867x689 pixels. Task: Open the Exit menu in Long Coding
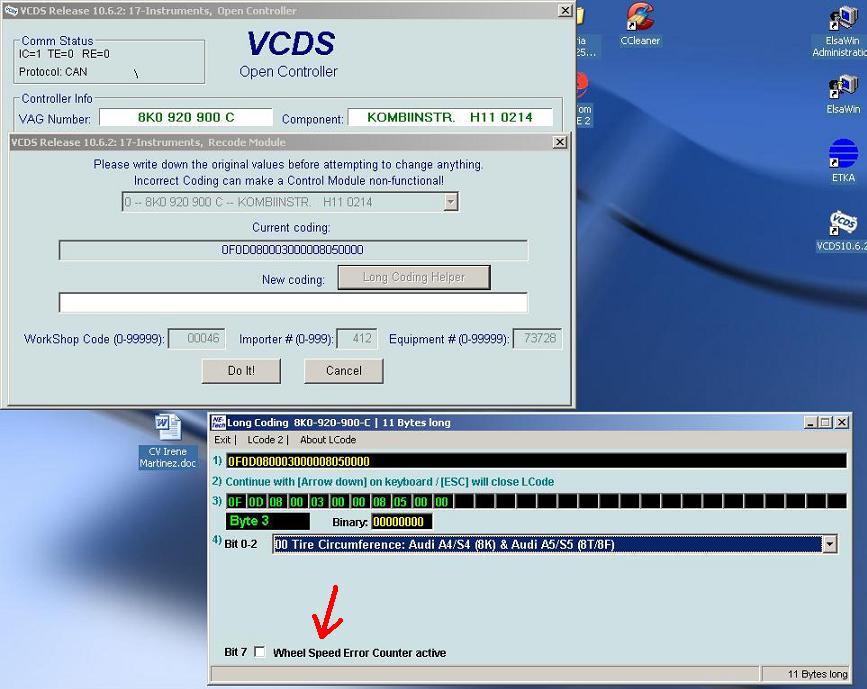point(222,440)
